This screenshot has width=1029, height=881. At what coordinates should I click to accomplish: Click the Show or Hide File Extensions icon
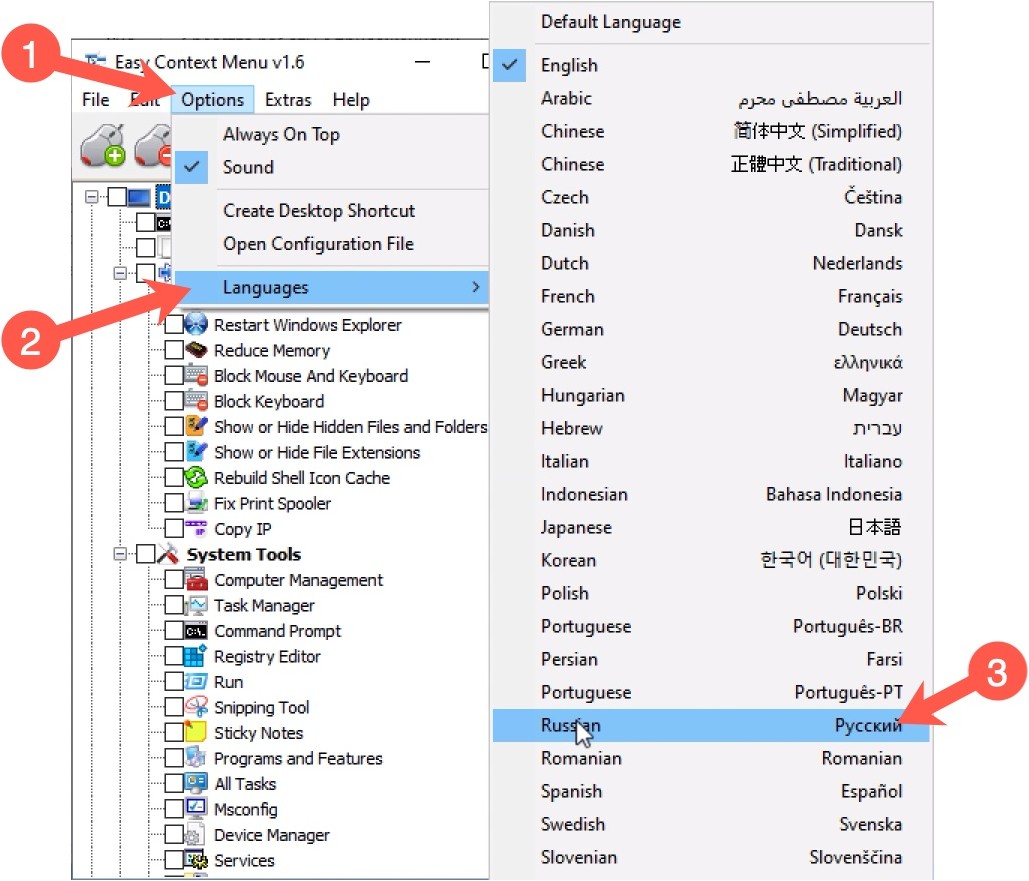click(x=196, y=452)
